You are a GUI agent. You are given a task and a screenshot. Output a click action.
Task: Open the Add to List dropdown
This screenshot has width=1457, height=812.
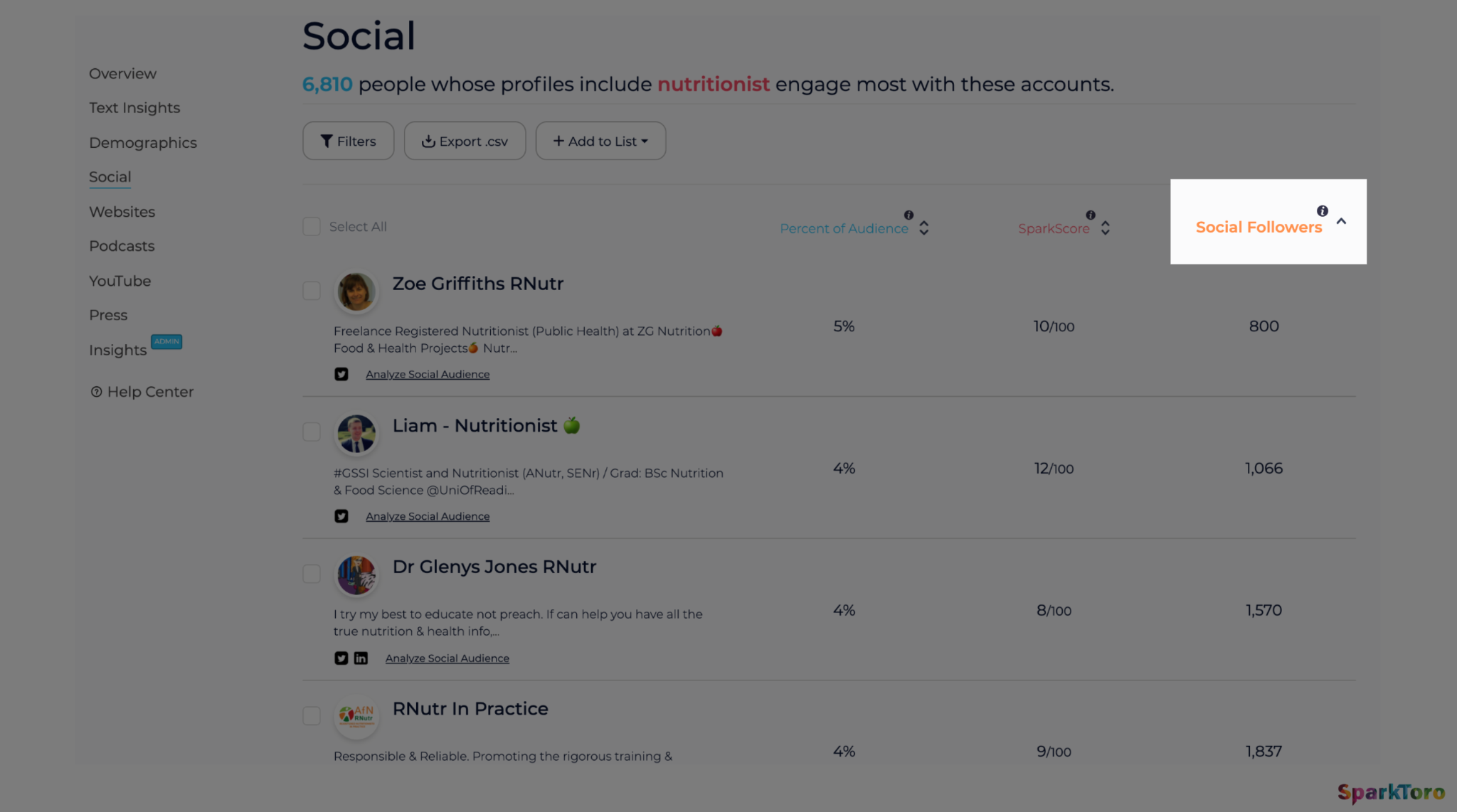point(600,141)
